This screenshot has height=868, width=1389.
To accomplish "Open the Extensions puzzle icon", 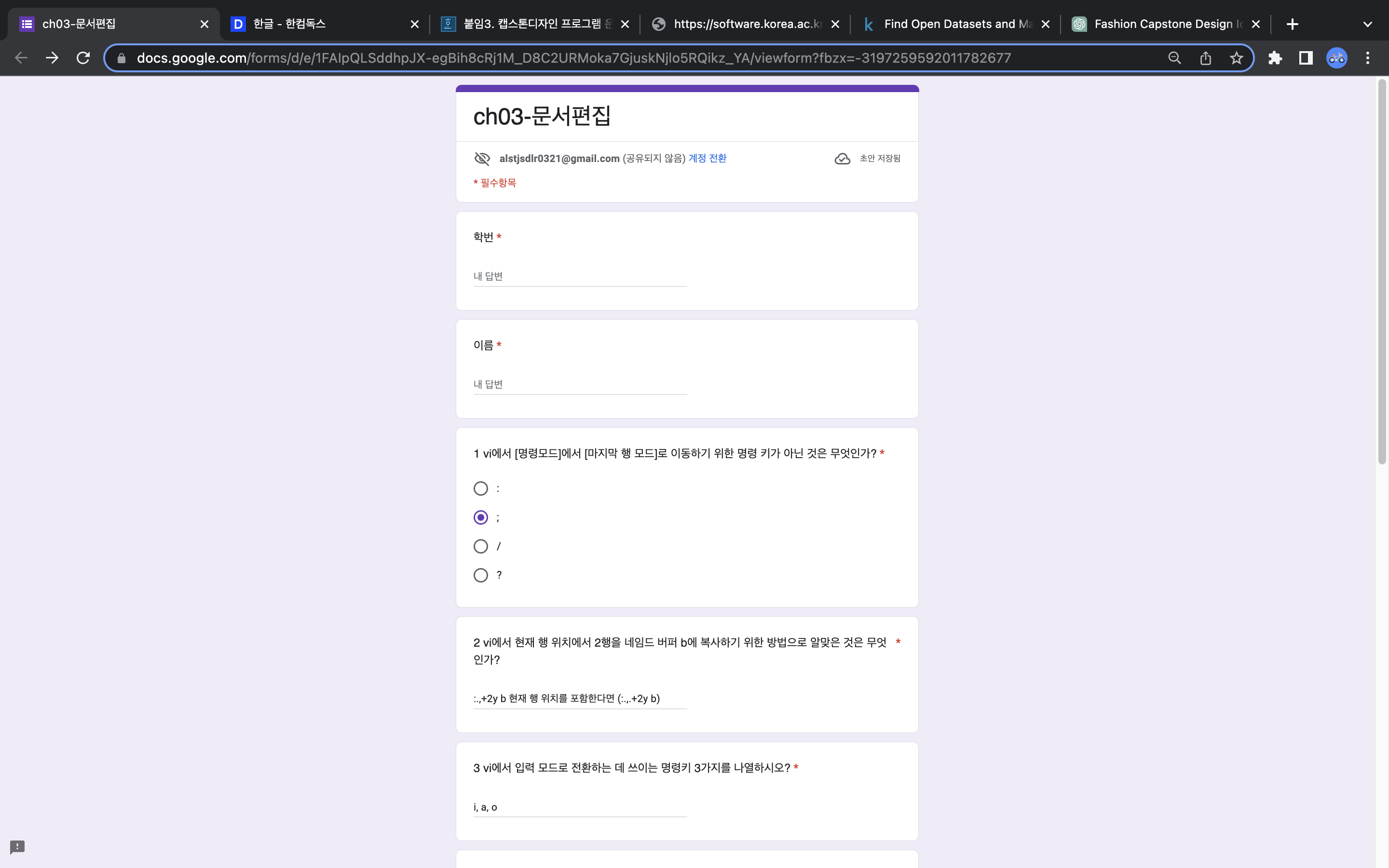I will (x=1275, y=58).
